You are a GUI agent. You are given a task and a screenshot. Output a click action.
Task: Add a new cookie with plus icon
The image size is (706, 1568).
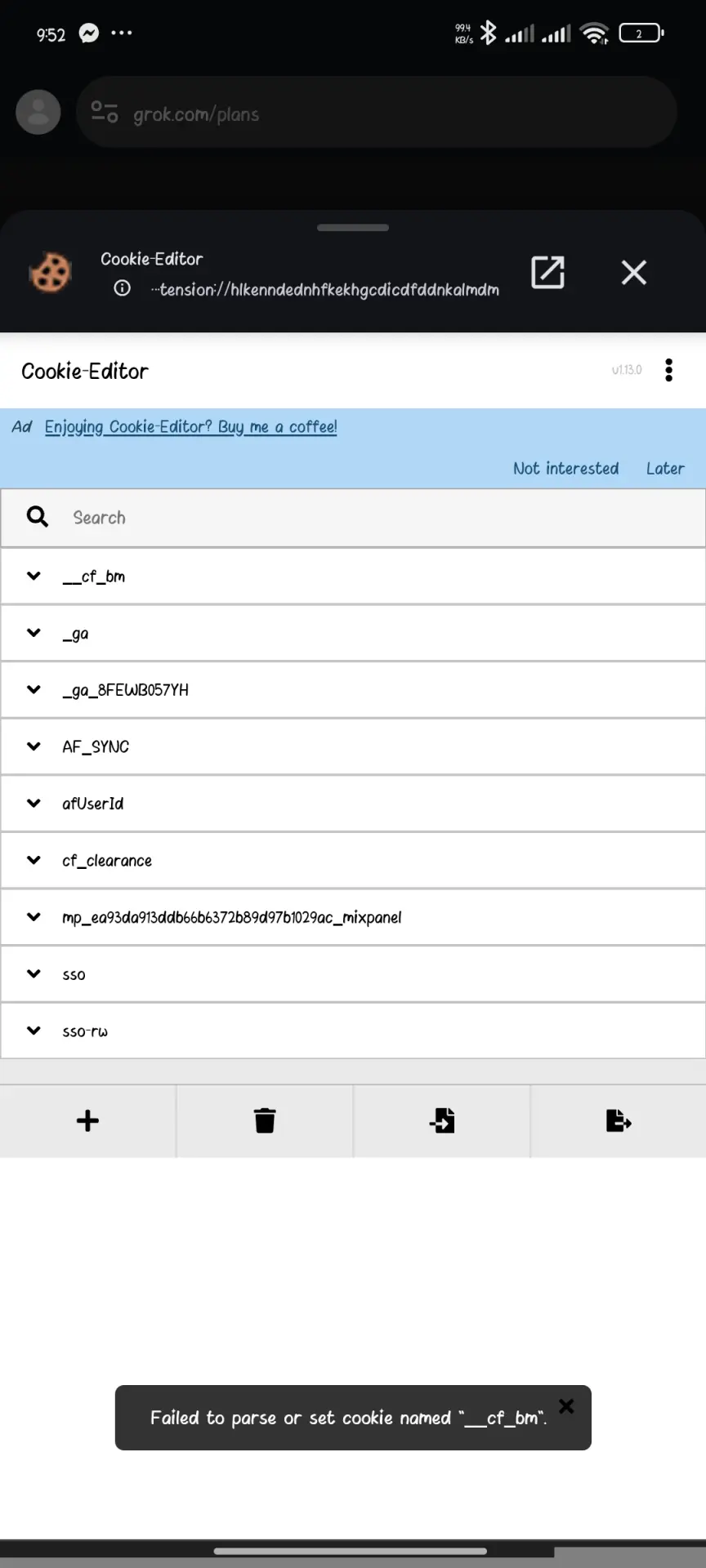click(87, 1120)
